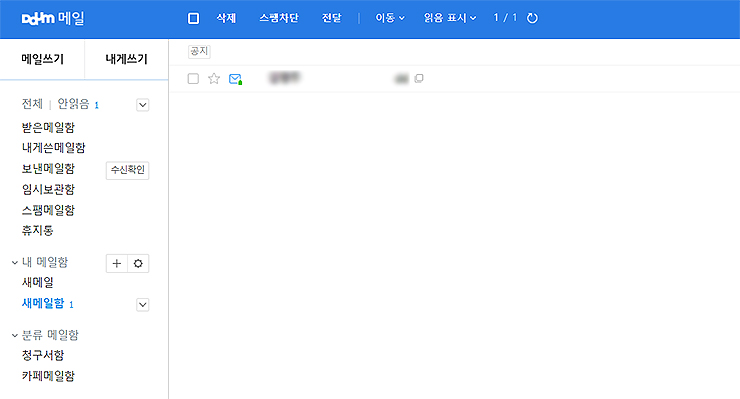The width and height of the screenshot is (740, 399).
Task: Click the 전달 forward button
Action: click(331, 18)
